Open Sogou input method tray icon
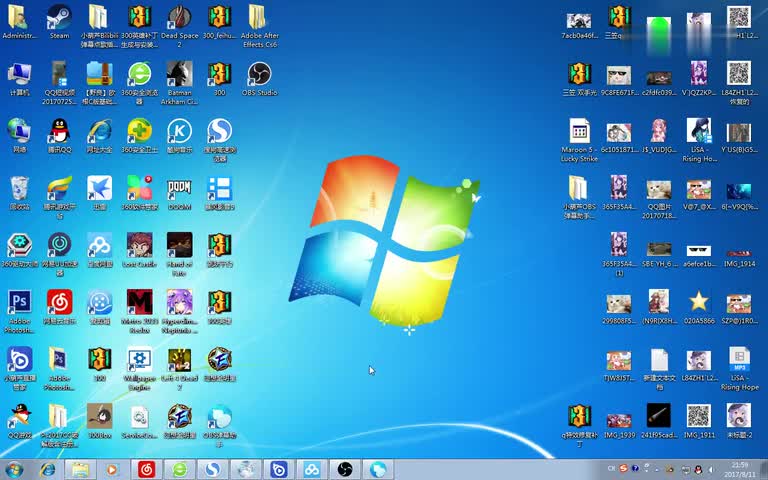Image resolution: width=768 pixels, height=480 pixels. (x=623, y=469)
